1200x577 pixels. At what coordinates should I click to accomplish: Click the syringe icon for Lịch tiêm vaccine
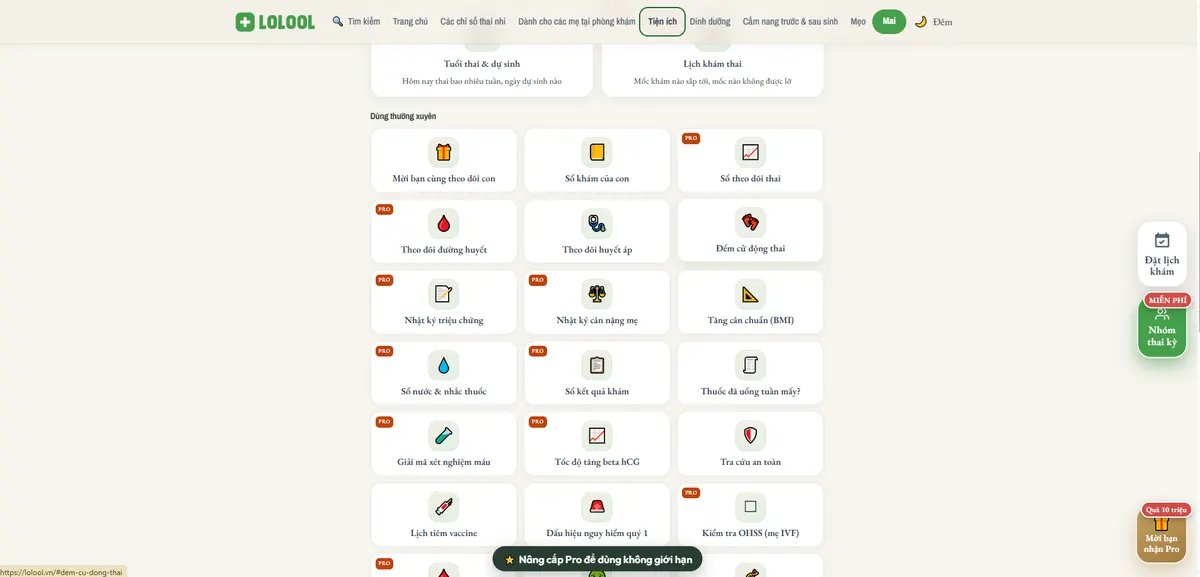click(444, 507)
